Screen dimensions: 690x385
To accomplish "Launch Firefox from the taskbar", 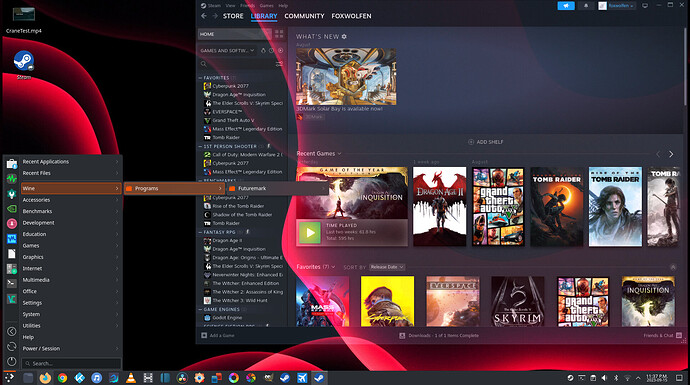I will pyautogui.click(x=45, y=378).
